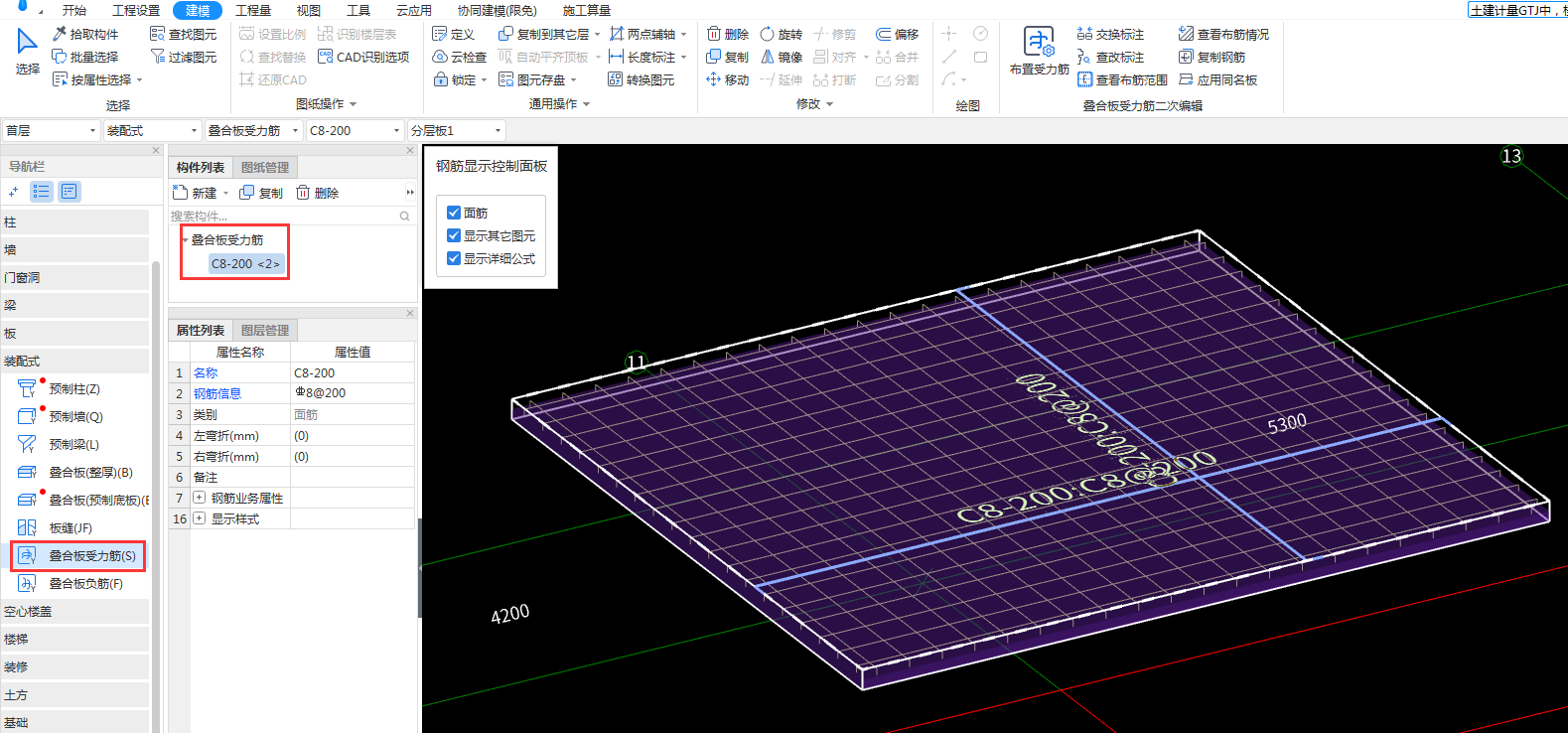Open 查看布筋范围 tool
This screenshot has width=1568, height=733.
click(1122, 79)
